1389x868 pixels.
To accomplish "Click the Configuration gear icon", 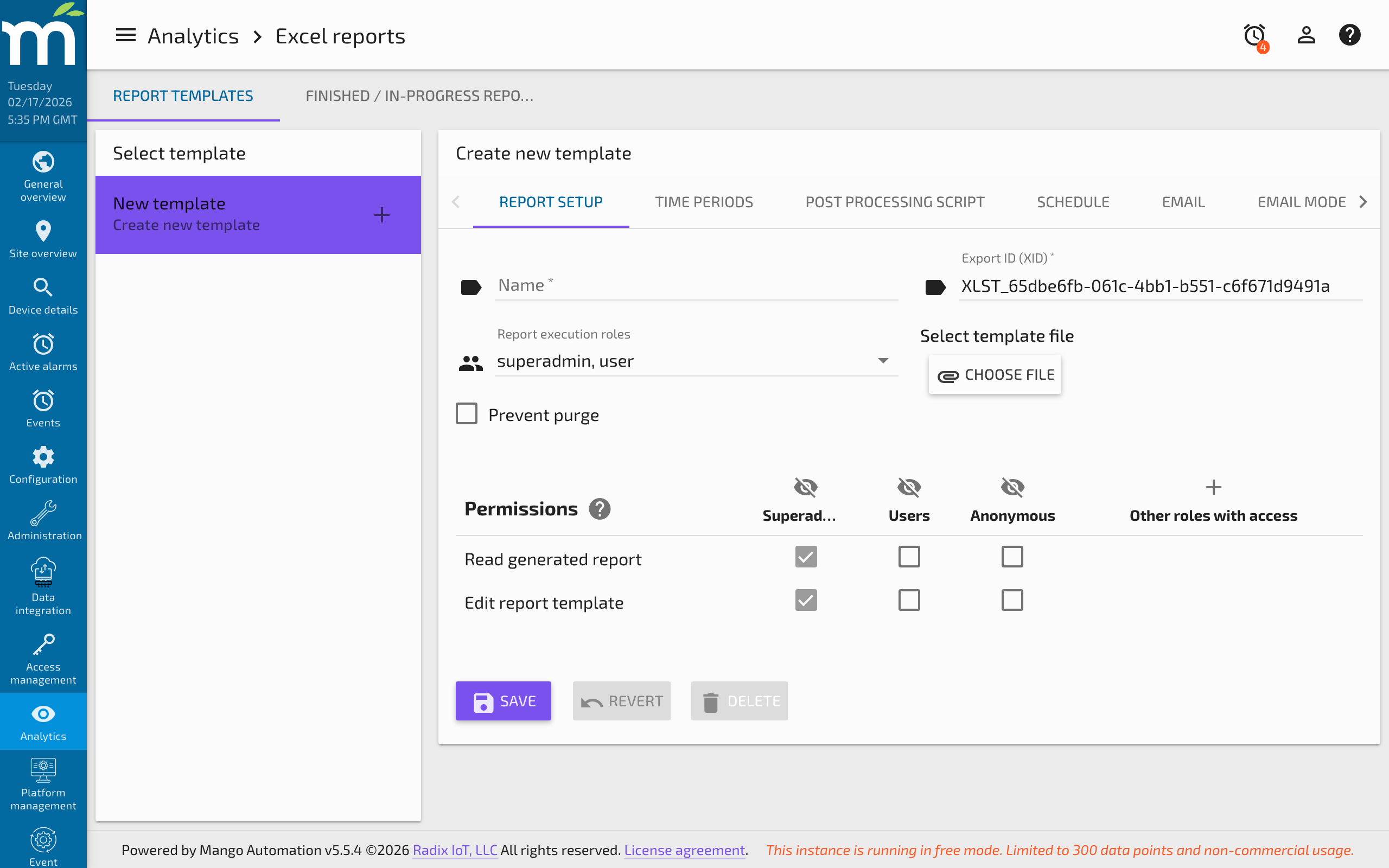I will 43,464.
